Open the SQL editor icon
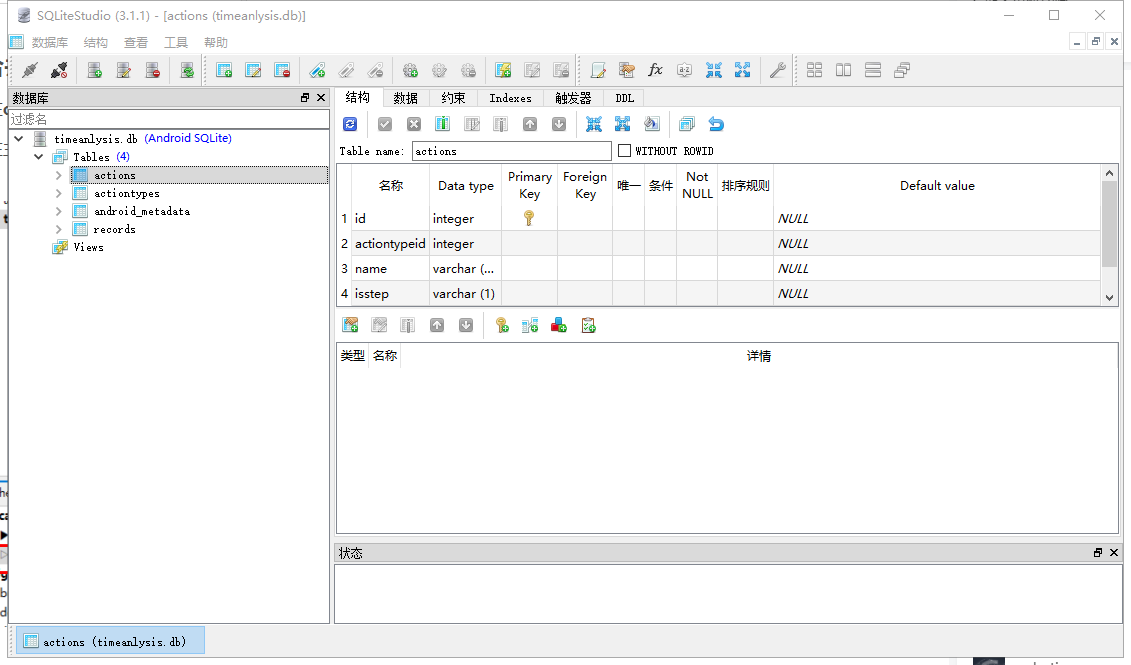The height and width of the screenshot is (665, 1131). click(x=598, y=70)
